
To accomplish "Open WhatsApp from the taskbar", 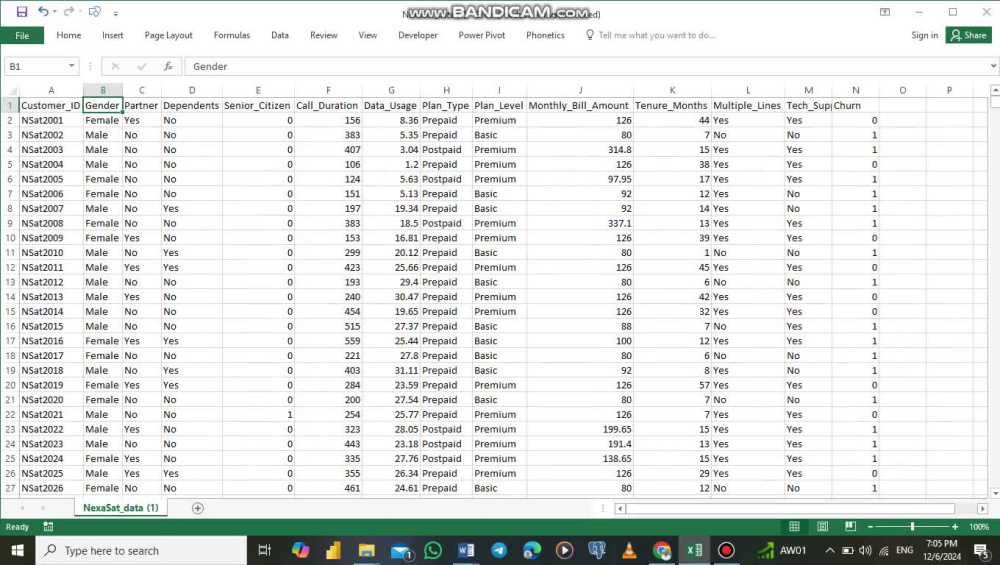I will coord(432,550).
